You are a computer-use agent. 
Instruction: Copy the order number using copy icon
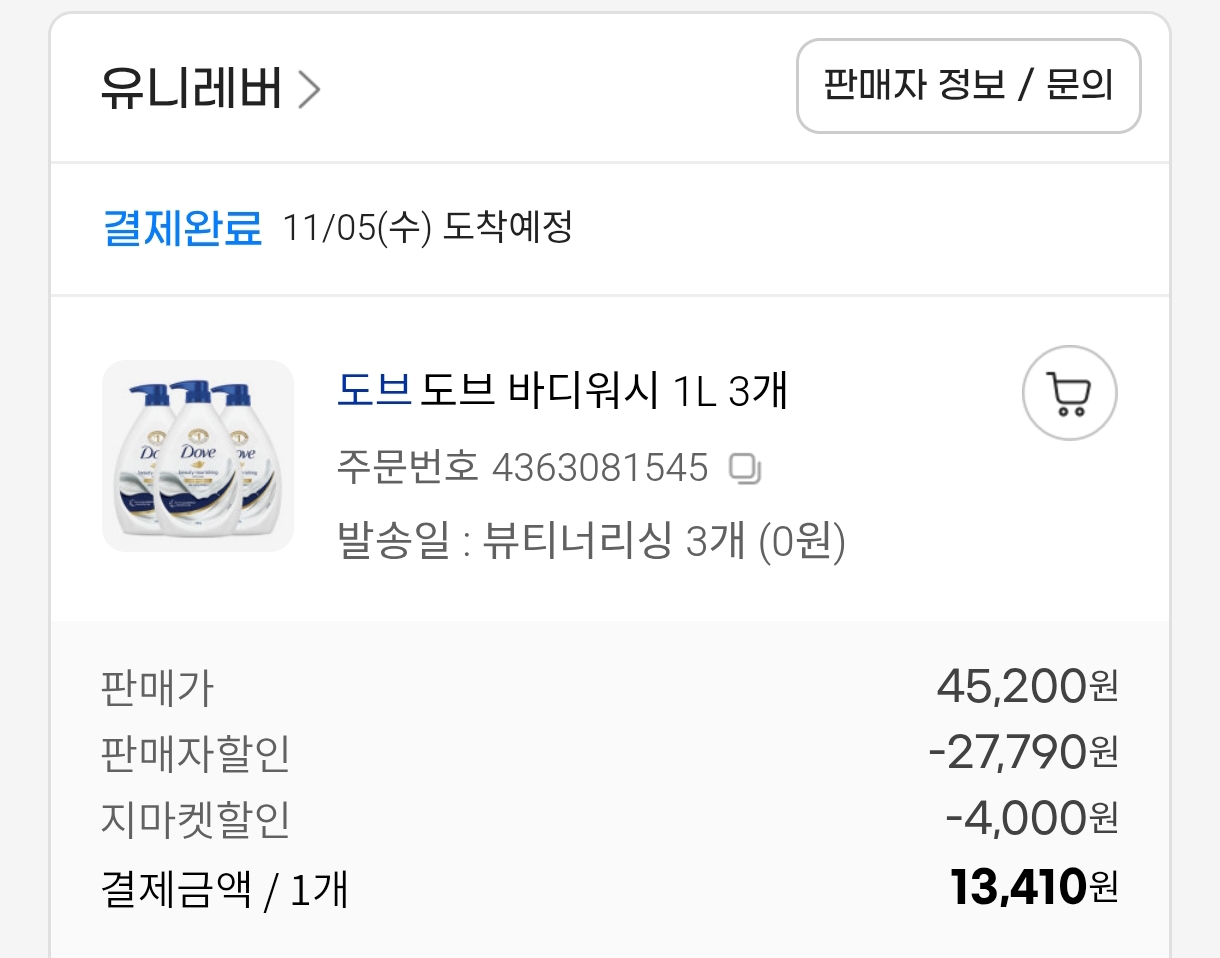pyautogui.click(x=745, y=468)
